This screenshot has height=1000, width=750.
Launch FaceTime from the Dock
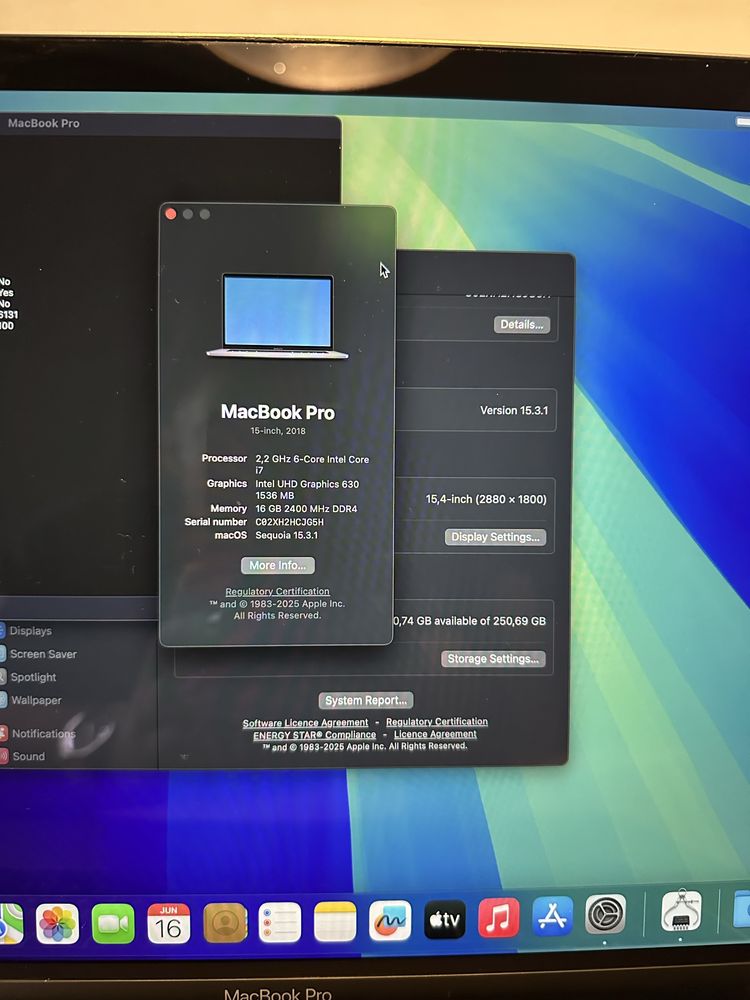pos(113,923)
